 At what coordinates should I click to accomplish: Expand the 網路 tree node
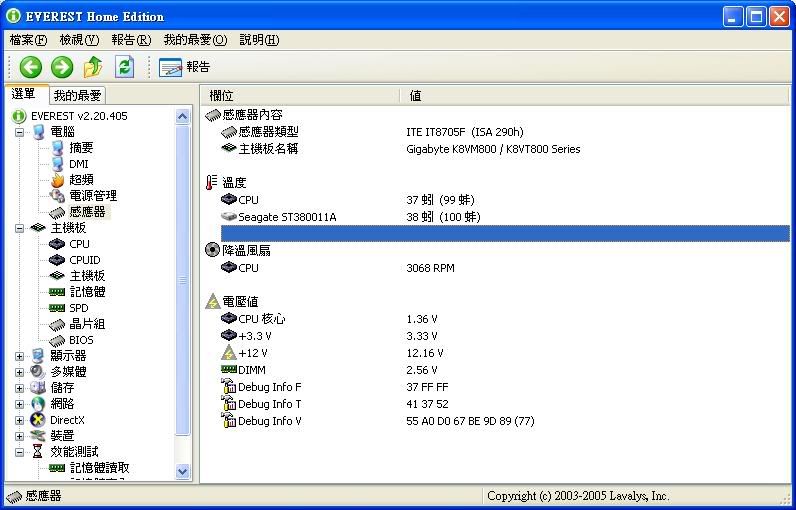[x=19, y=404]
